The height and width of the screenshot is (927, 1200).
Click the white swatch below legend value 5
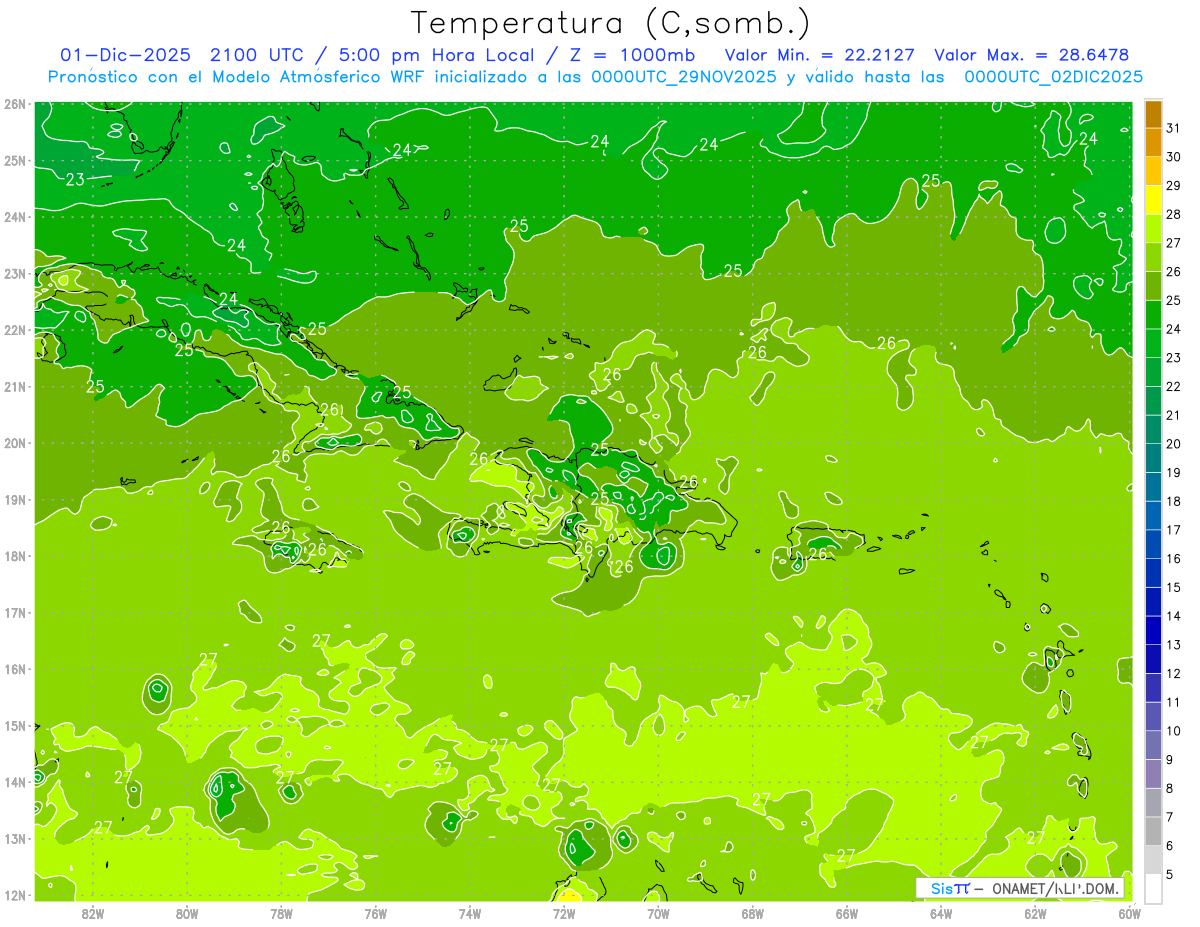(1153, 887)
